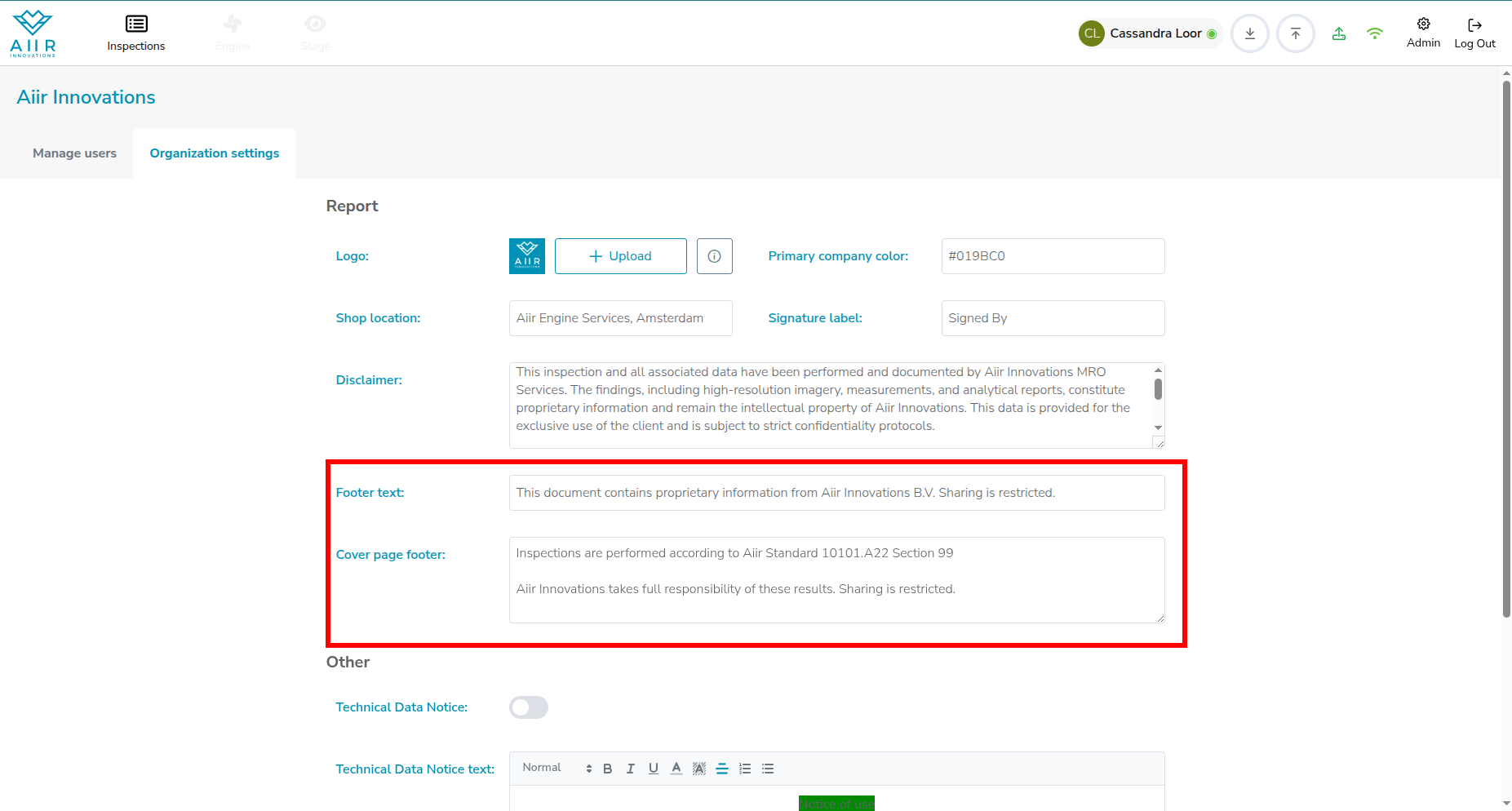Apply bulleted list formatting
The image size is (1512, 811).
768,769
